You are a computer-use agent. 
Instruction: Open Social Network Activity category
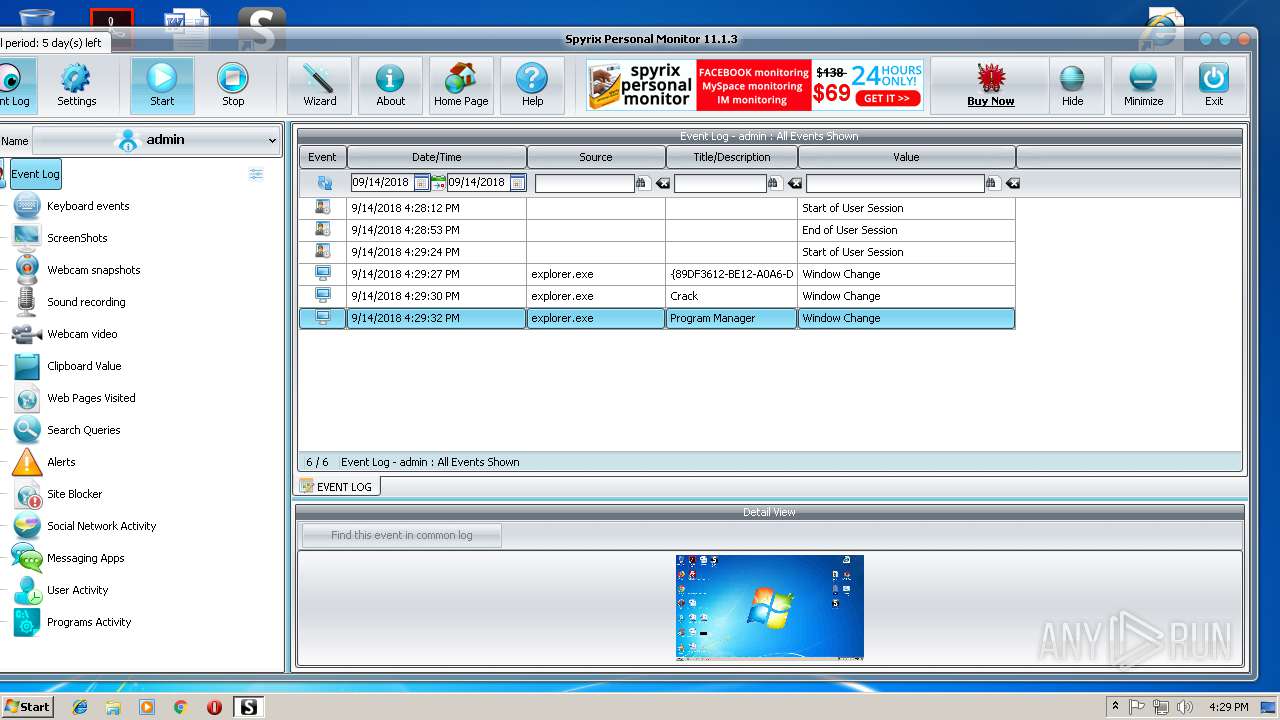pos(101,526)
